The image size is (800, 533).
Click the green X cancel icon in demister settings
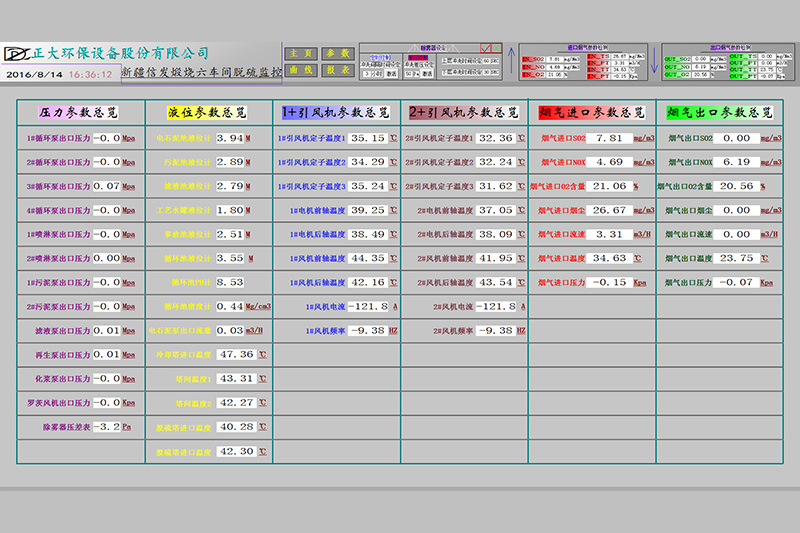[x=496, y=48]
